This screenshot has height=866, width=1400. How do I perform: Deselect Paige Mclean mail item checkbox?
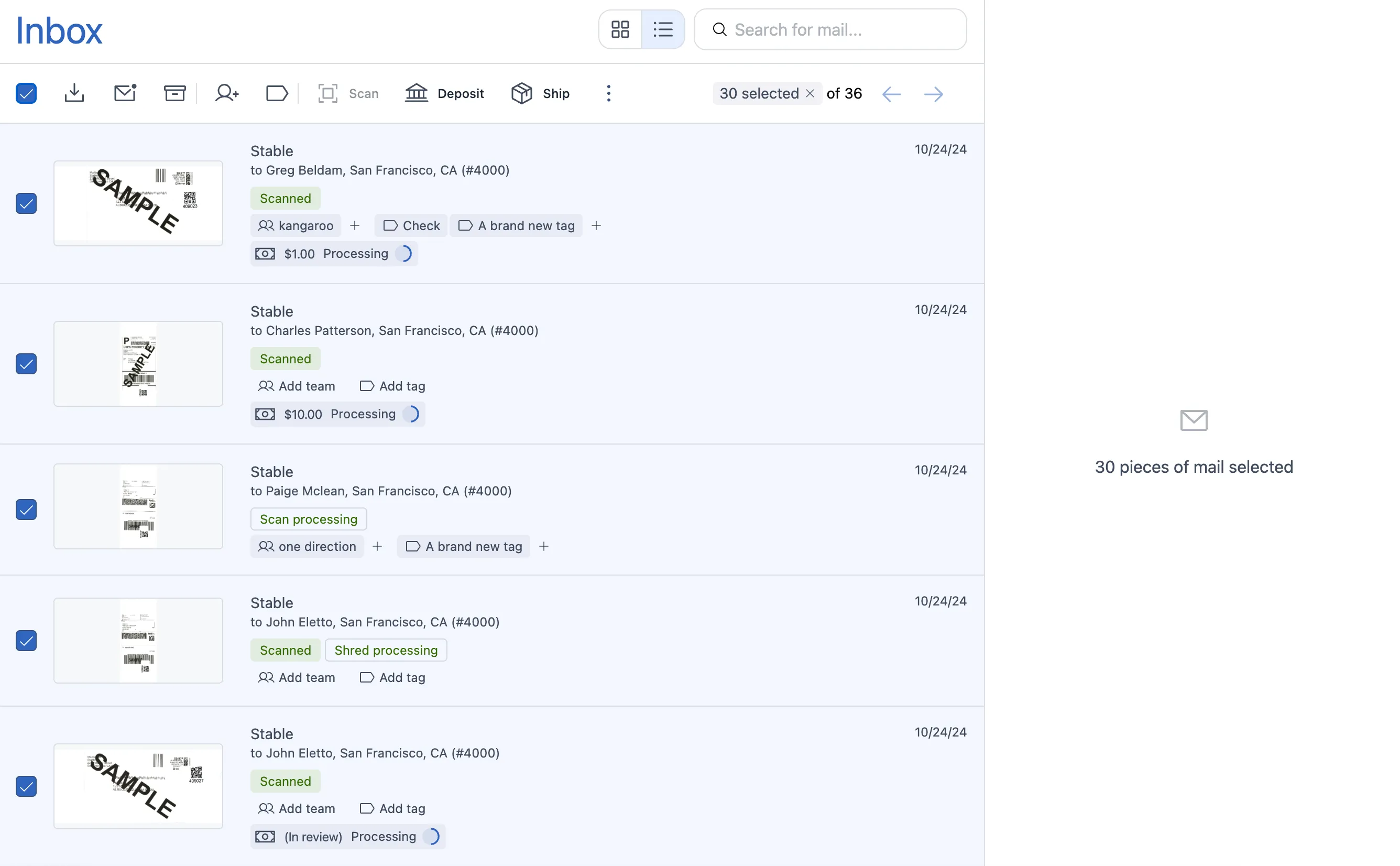click(26, 509)
